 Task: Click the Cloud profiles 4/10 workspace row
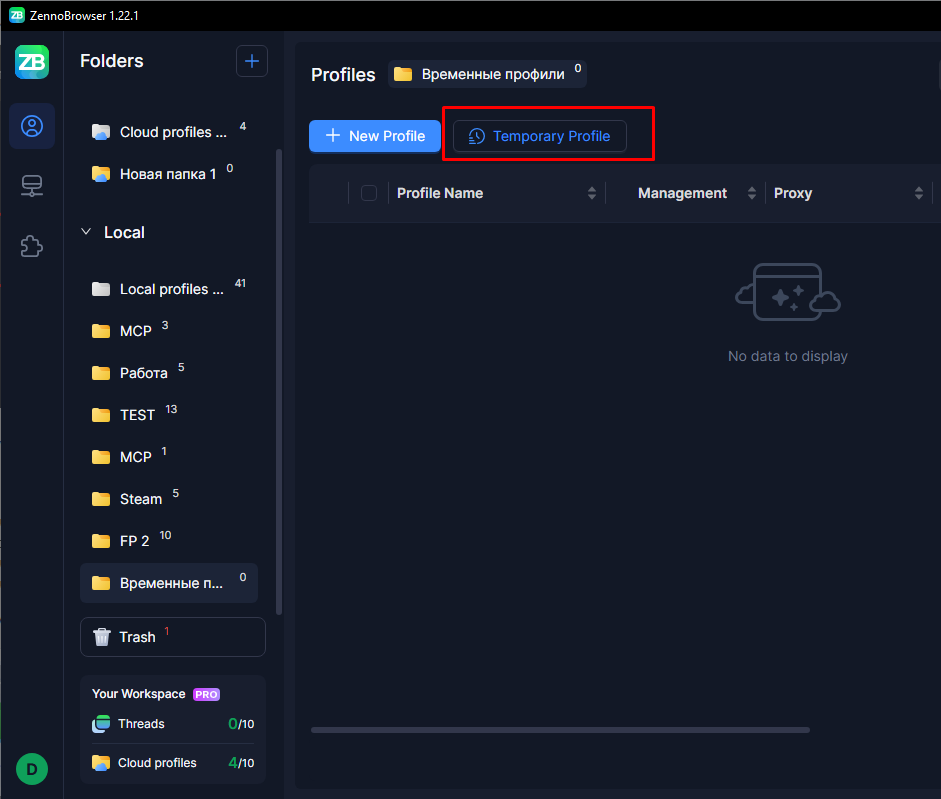tap(173, 763)
